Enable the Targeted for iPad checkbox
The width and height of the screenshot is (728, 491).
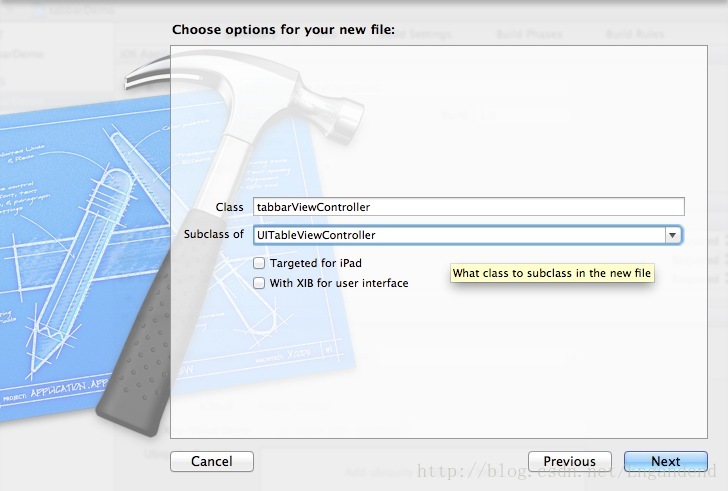259,263
